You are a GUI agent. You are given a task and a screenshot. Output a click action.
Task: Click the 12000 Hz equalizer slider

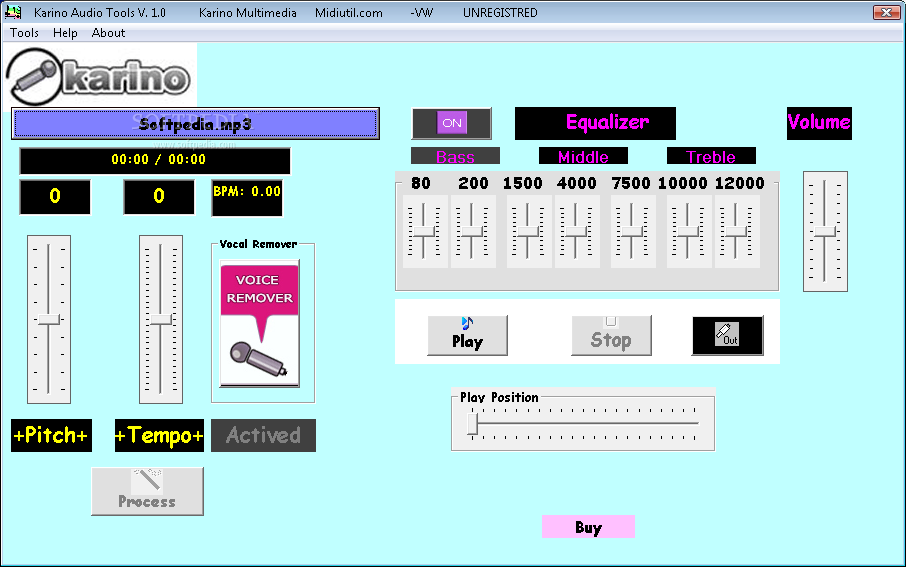click(x=736, y=231)
